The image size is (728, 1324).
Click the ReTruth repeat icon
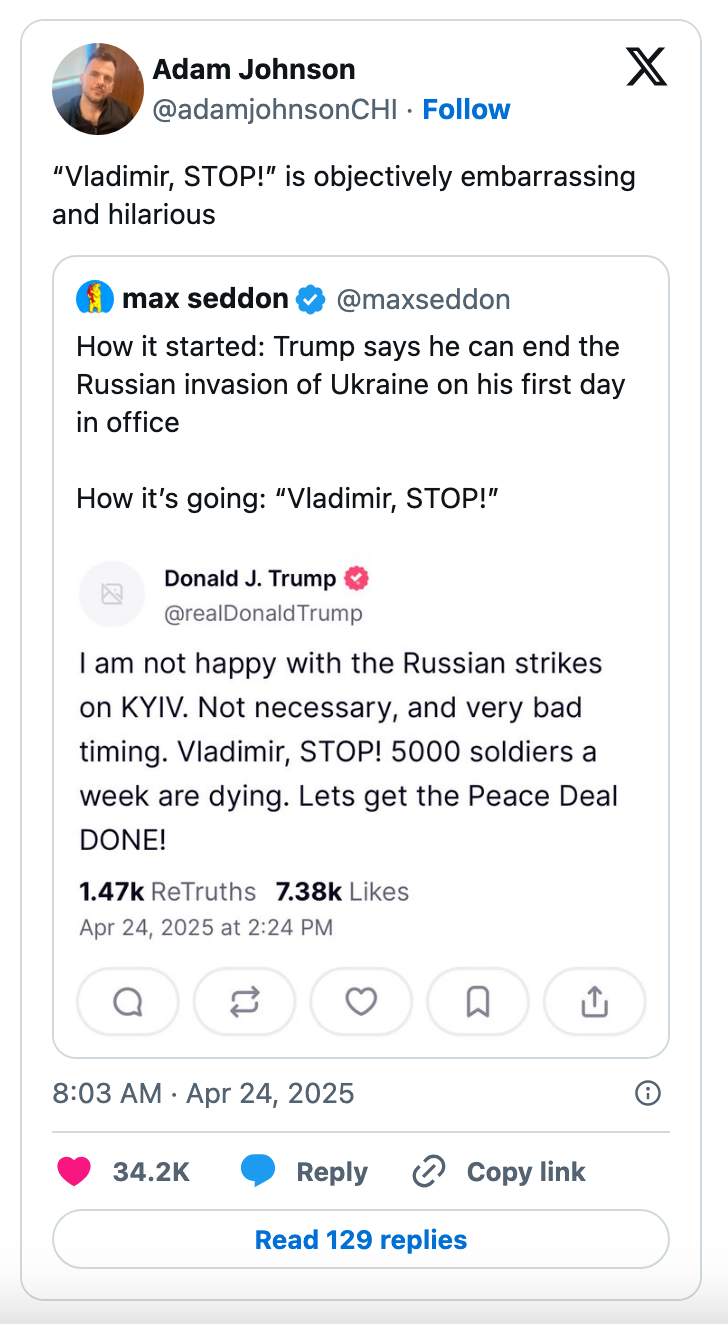[244, 1001]
